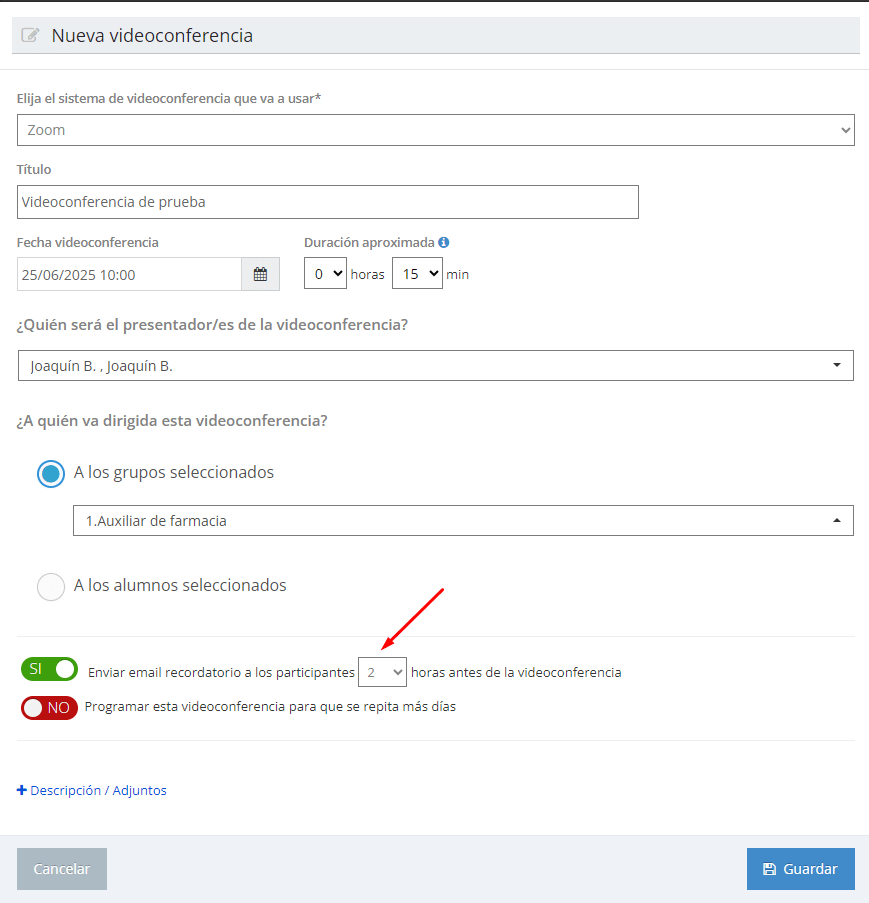The width and height of the screenshot is (869, 903).
Task: Change reminder hours-before dropdown
Action: 382,673
